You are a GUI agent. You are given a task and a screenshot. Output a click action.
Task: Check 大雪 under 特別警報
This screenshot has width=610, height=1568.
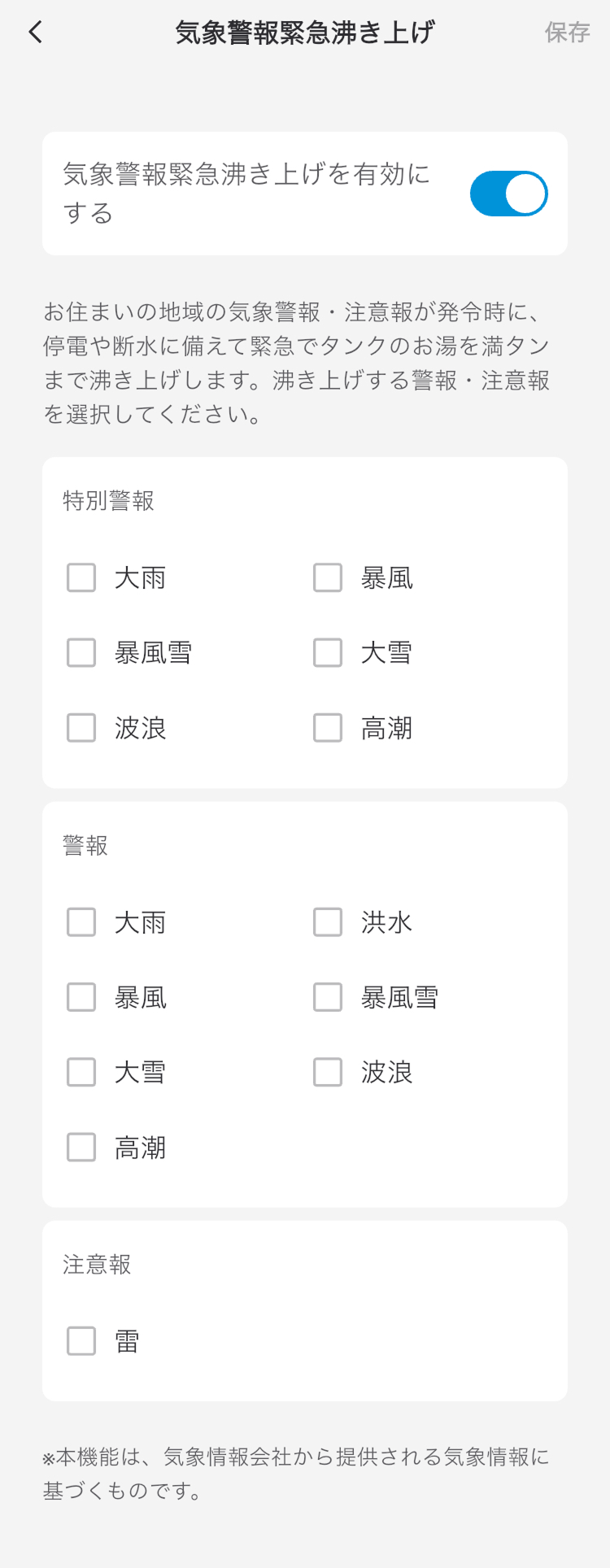[x=328, y=653]
